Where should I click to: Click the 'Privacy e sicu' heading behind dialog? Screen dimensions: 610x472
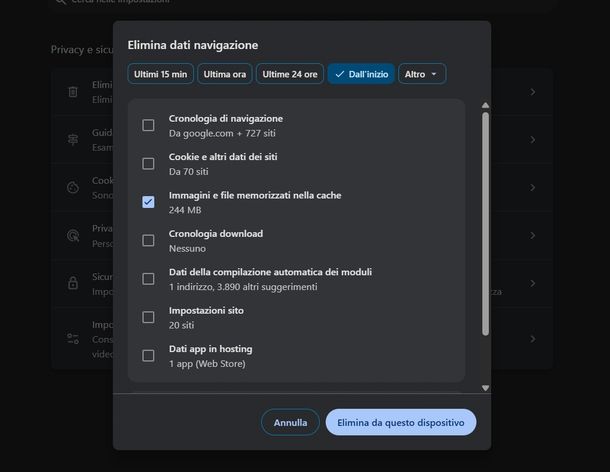click(x=82, y=50)
